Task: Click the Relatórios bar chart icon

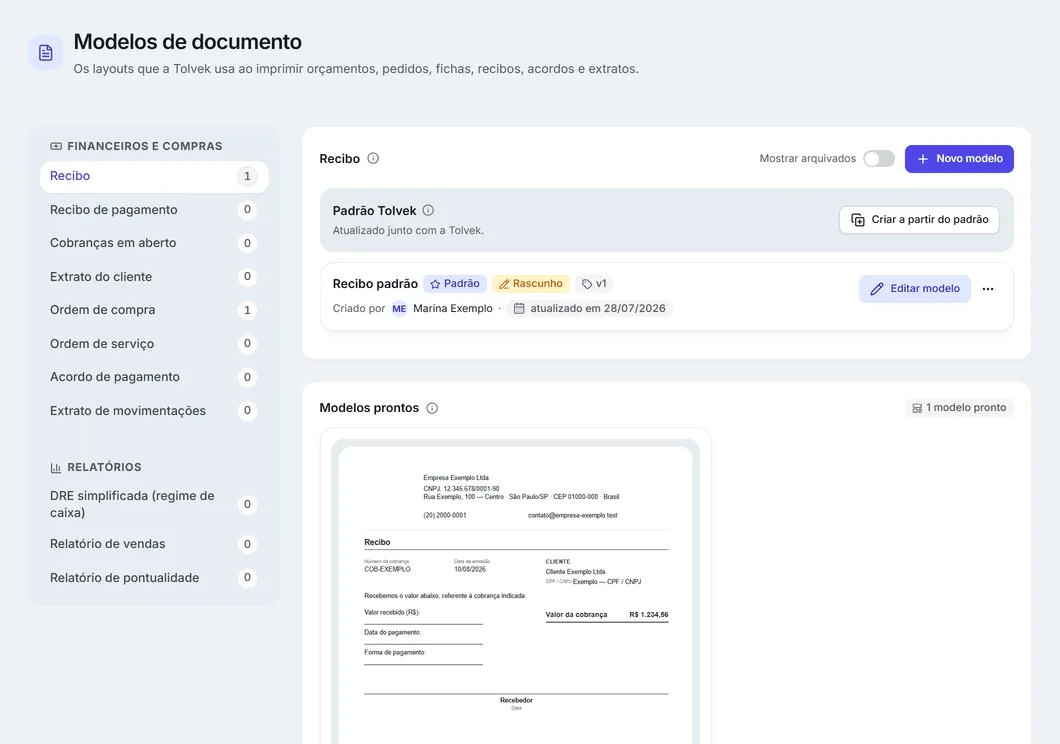Action: (x=56, y=468)
